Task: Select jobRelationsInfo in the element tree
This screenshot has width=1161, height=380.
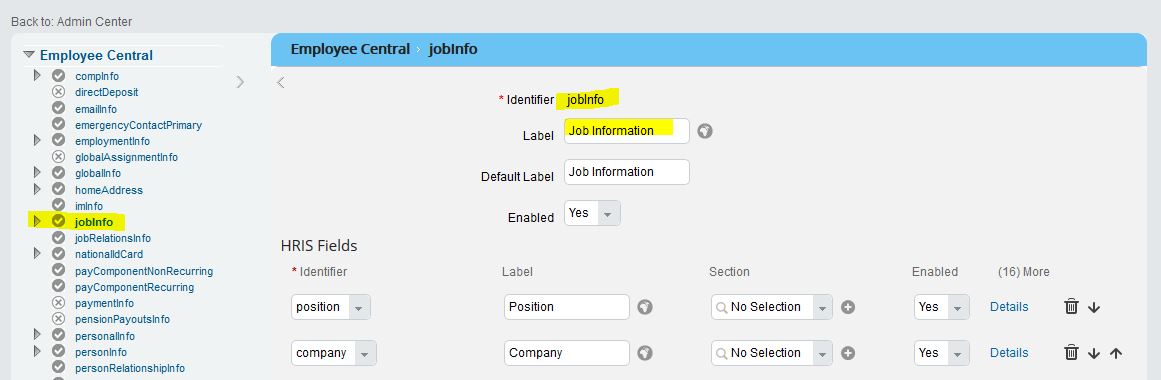Action: point(113,238)
